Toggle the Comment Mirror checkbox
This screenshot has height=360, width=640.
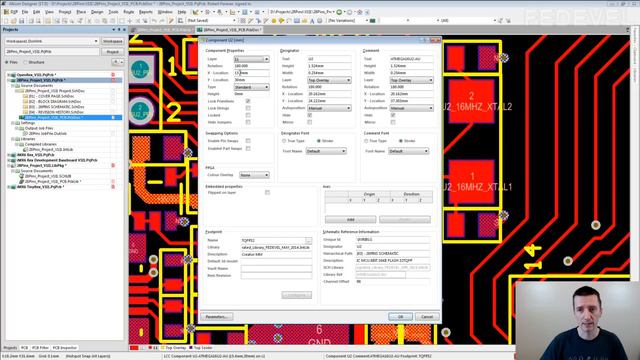click(x=393, y=122)
